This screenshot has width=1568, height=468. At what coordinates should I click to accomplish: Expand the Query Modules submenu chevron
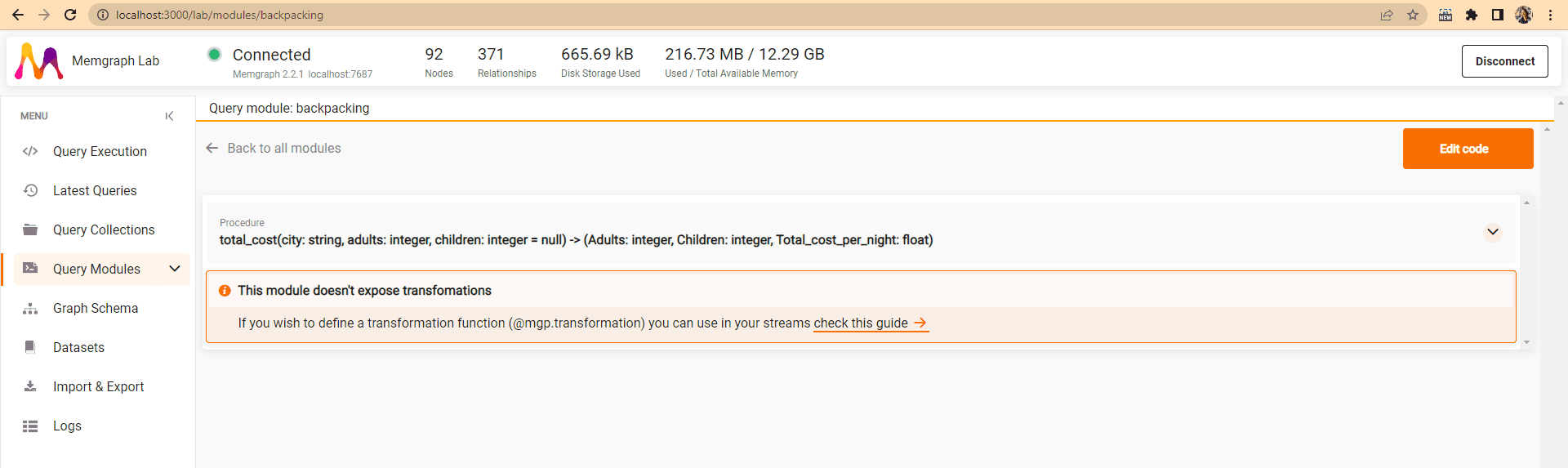pos(175,269)
